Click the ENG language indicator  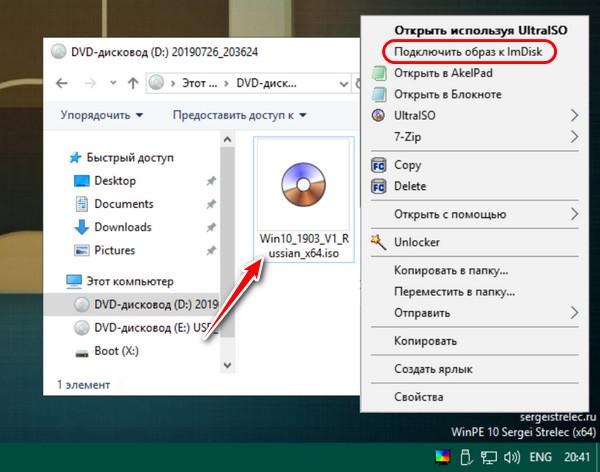tap(540, 457)
